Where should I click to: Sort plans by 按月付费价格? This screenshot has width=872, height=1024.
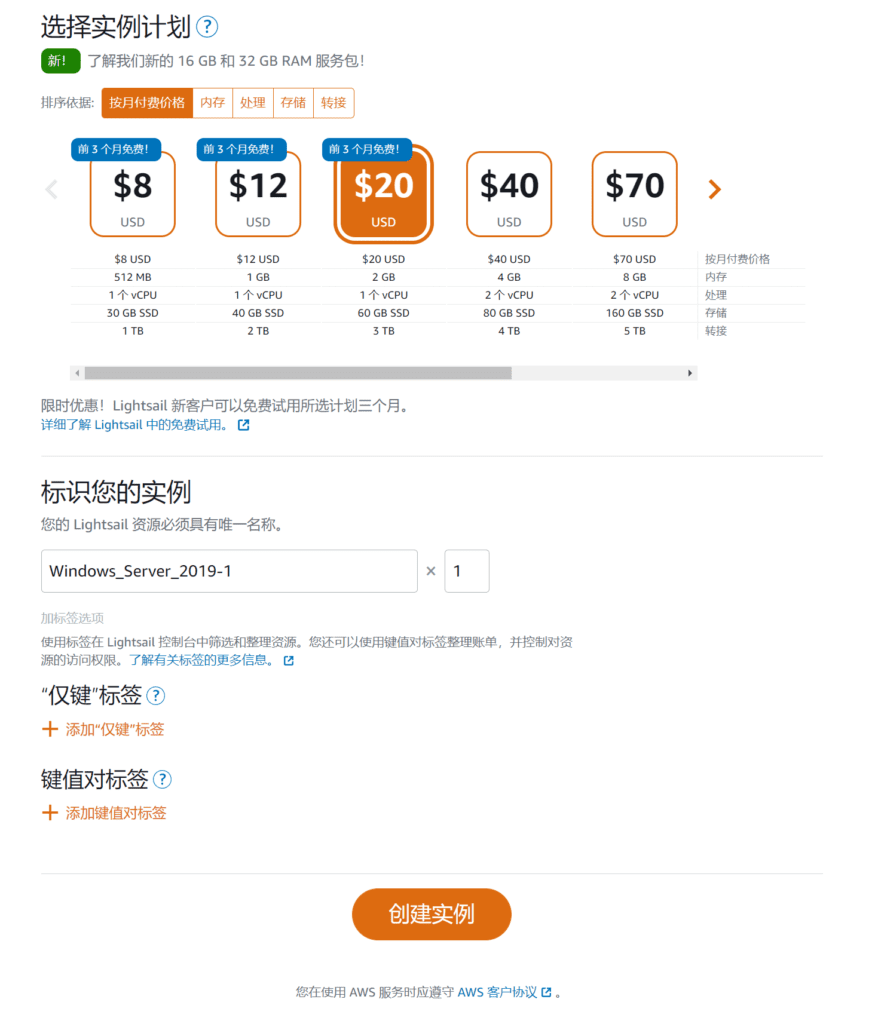pos(147,103)
